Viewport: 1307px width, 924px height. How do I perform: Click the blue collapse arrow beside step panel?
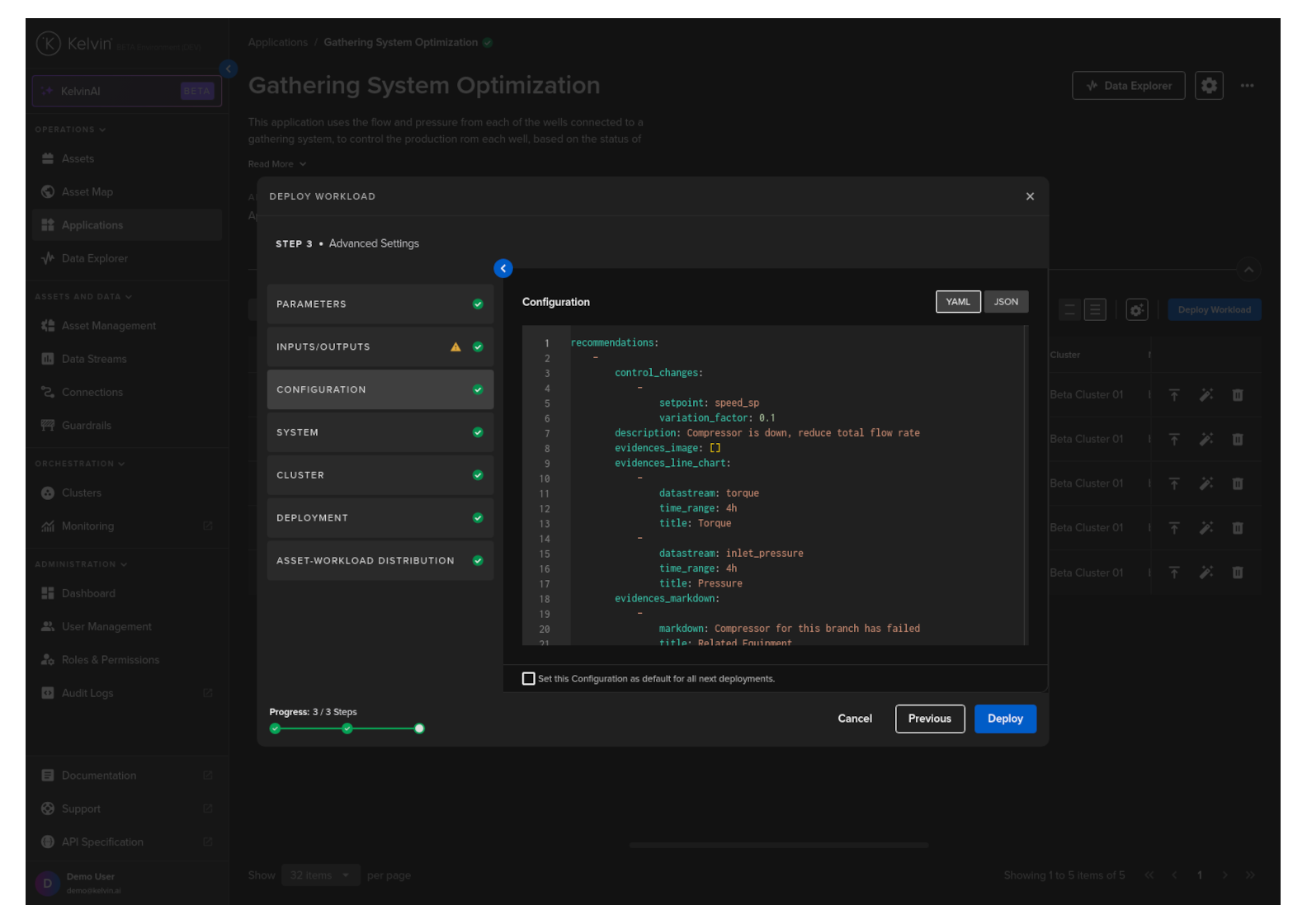click(x=503, y=269)
